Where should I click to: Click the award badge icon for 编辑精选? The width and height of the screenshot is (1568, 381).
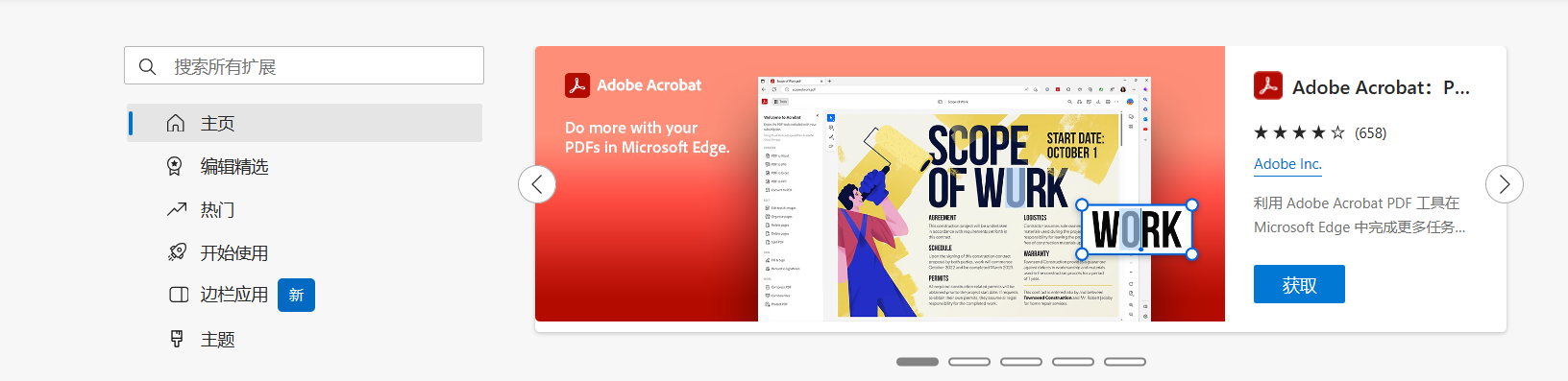(x=175, y=166)
